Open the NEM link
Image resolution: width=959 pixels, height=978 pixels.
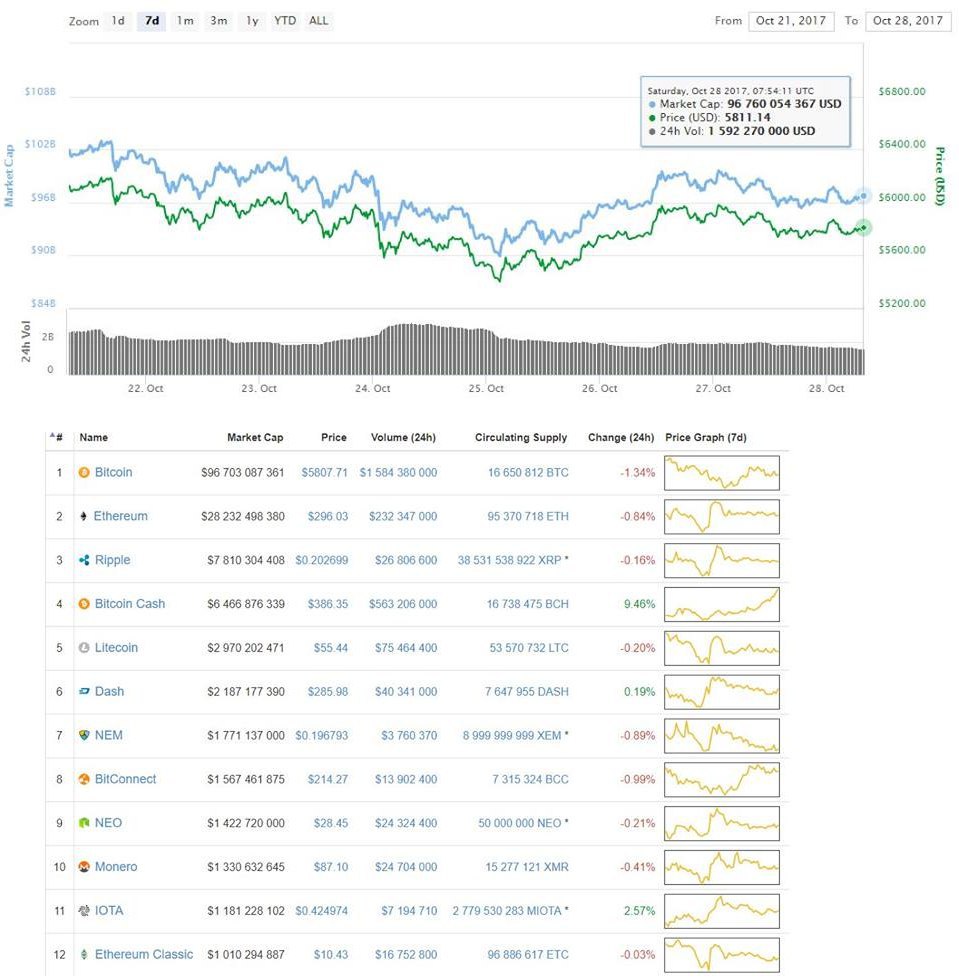point(108,735)
